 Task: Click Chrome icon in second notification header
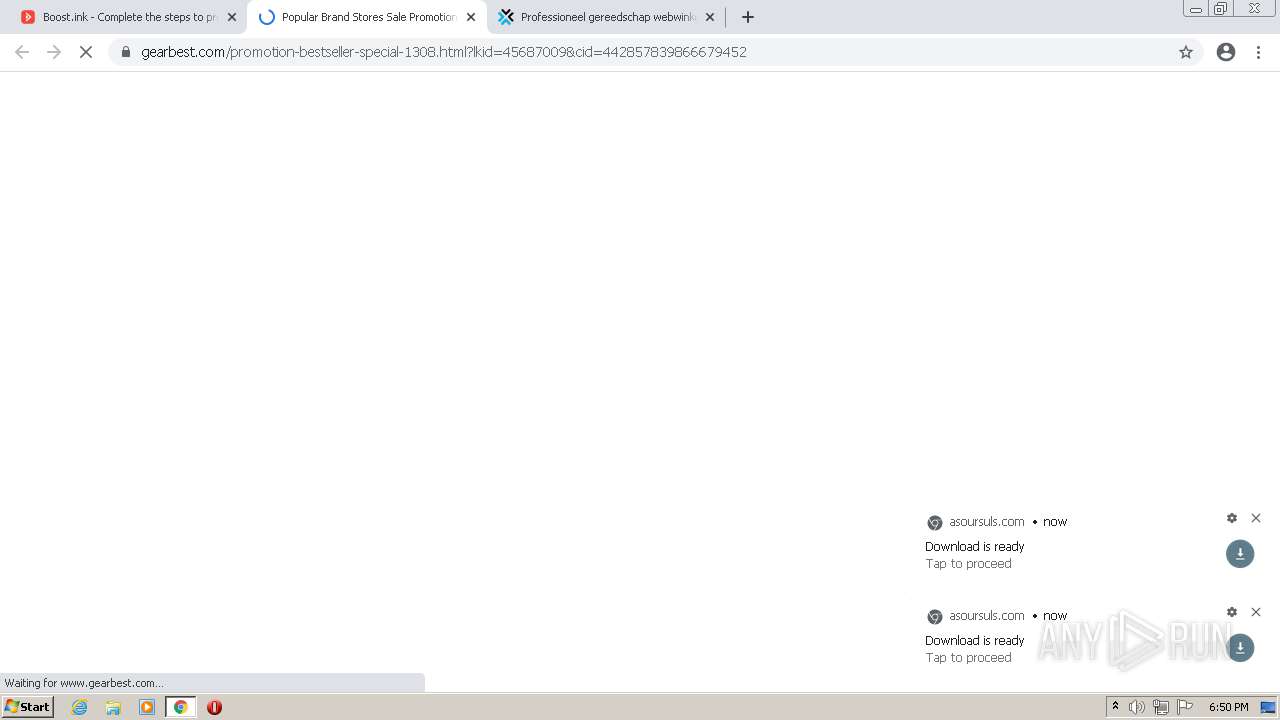point(935,617)
